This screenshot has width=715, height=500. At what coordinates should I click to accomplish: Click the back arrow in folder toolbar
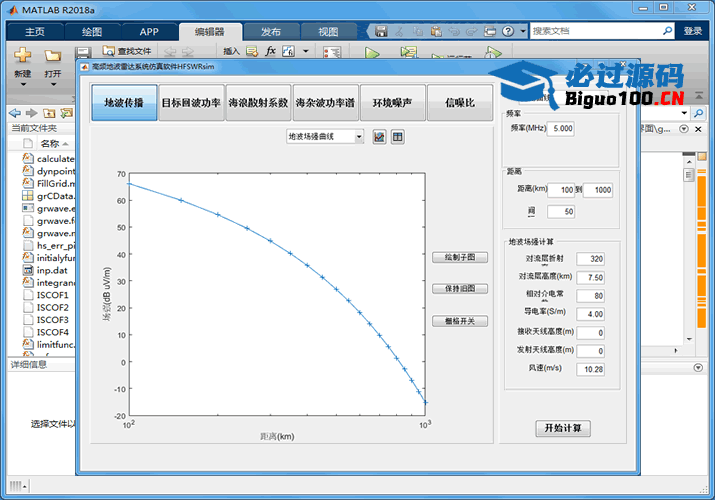tap(15, 113)
